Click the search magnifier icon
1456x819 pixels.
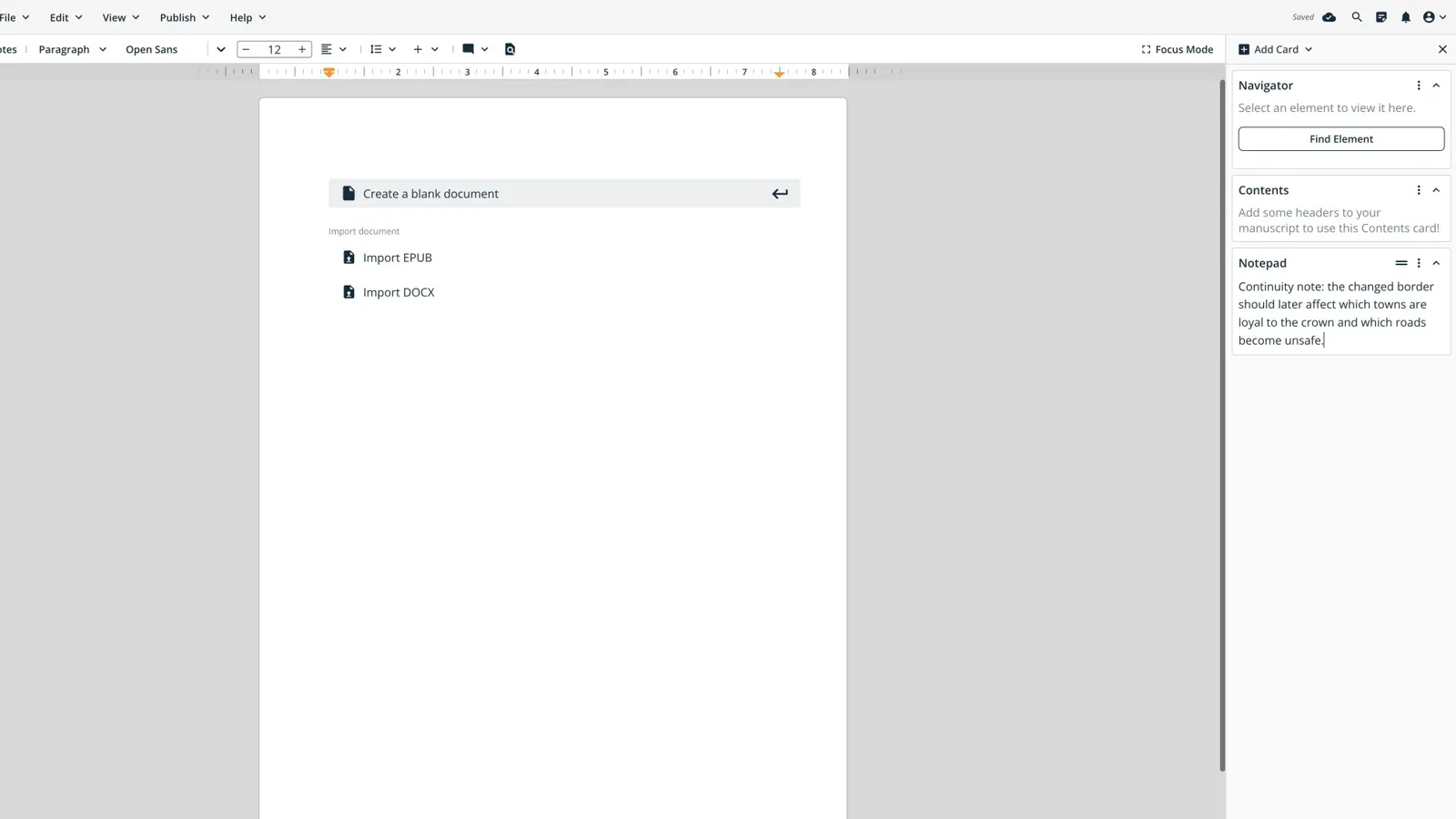pos(1357,17)
